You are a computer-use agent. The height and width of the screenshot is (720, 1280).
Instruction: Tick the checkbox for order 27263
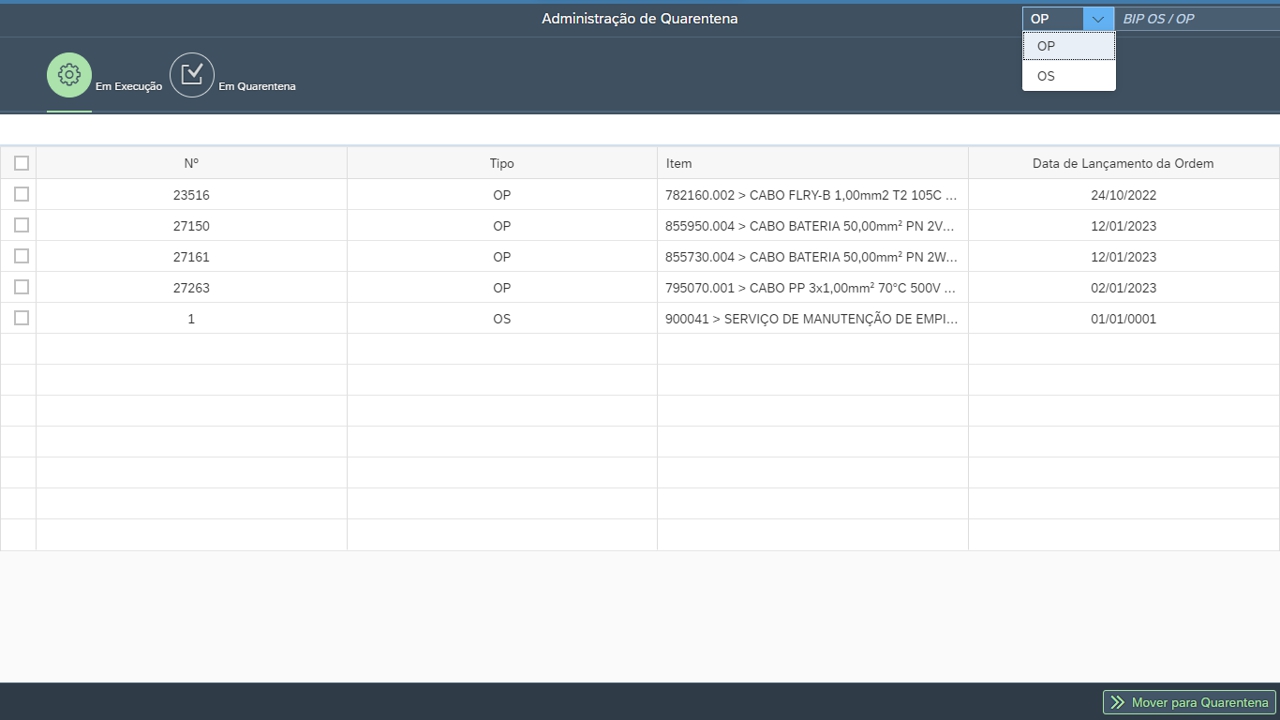pyautogui.click(x=21, y=287)
